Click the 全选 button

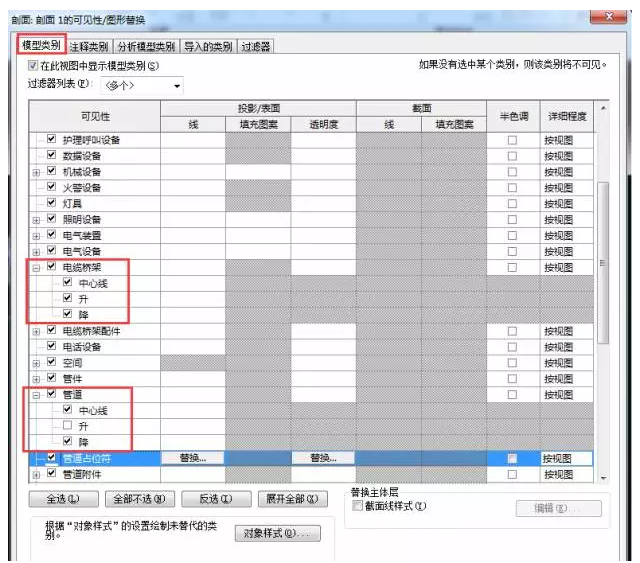click(63, 499)
